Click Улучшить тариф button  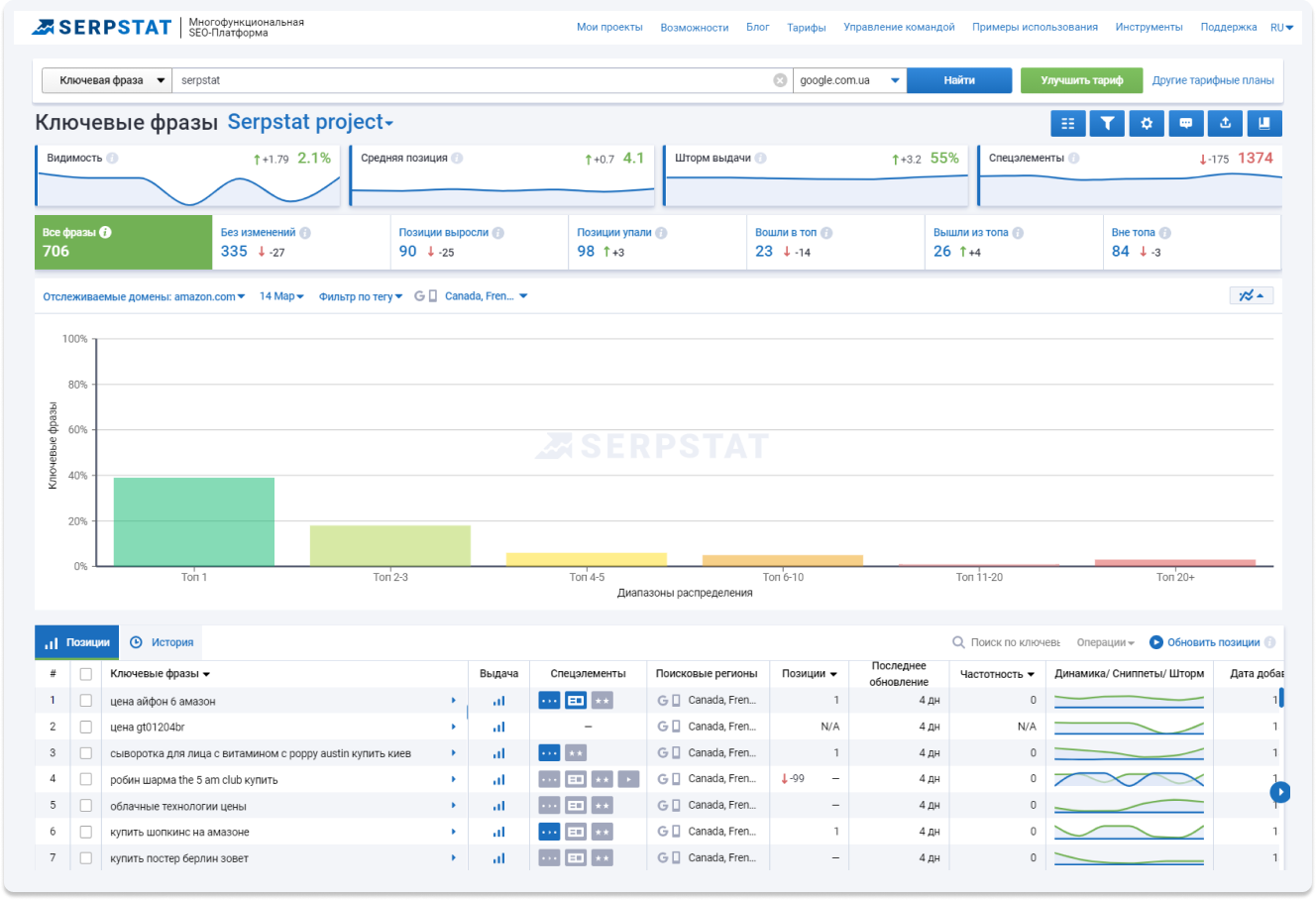click(x=1081, y=80)
